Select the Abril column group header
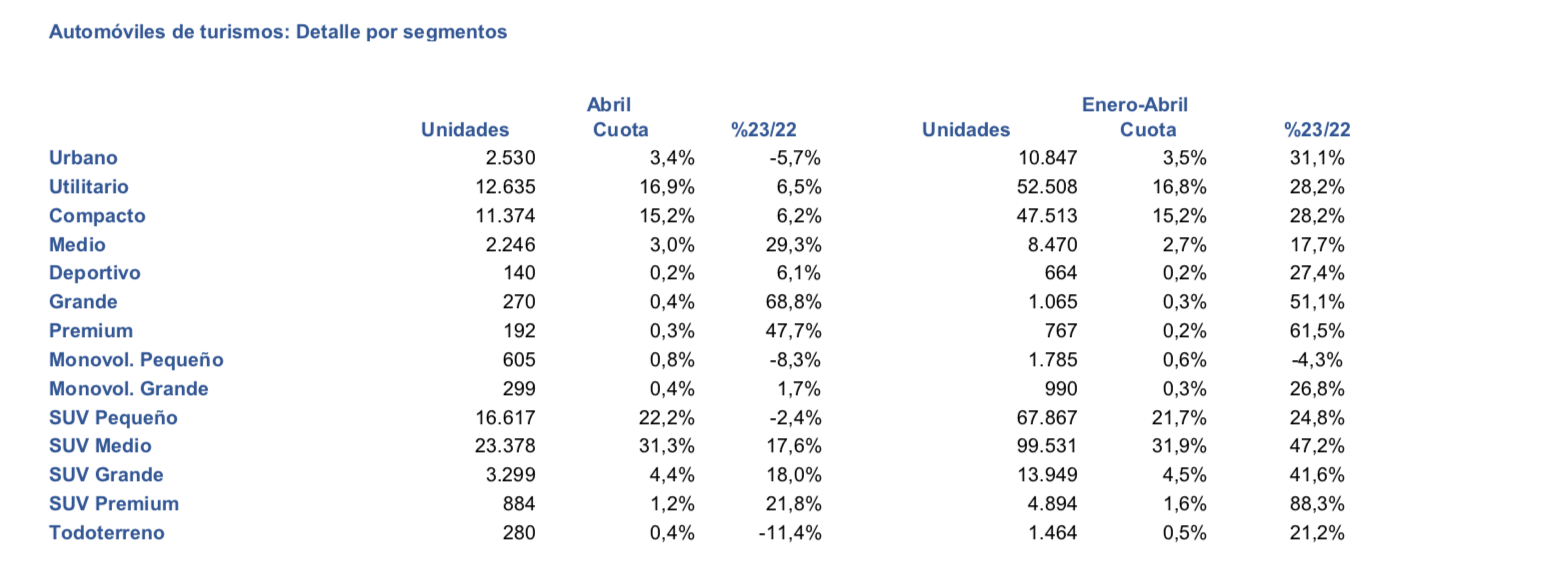 pos(608,104)
